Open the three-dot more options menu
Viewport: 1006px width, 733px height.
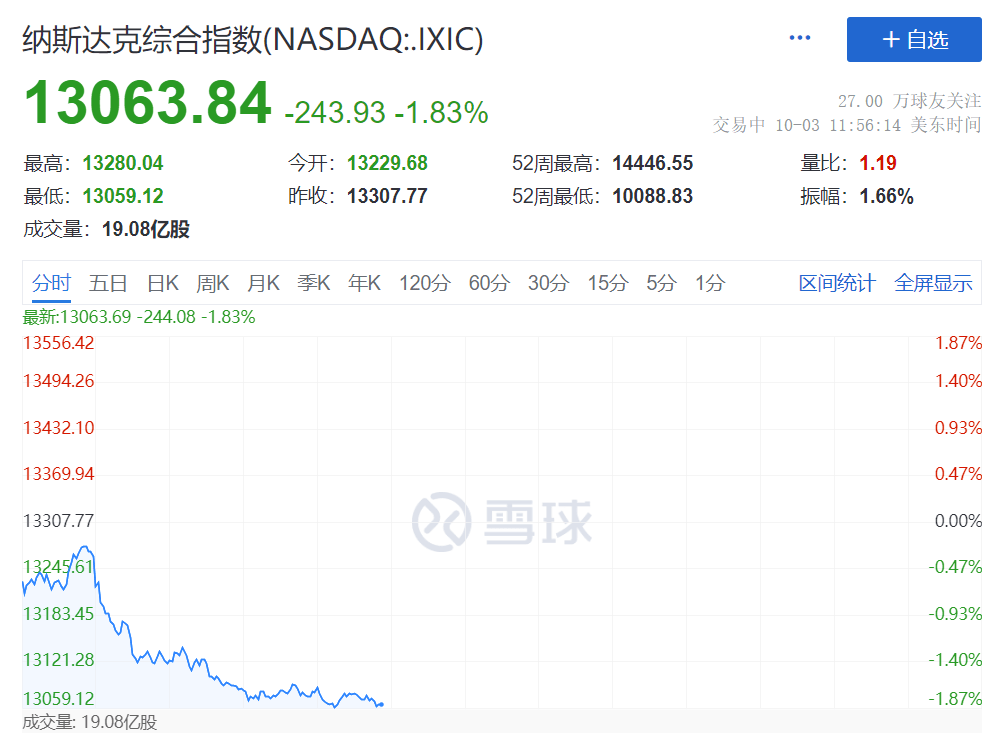799,39
